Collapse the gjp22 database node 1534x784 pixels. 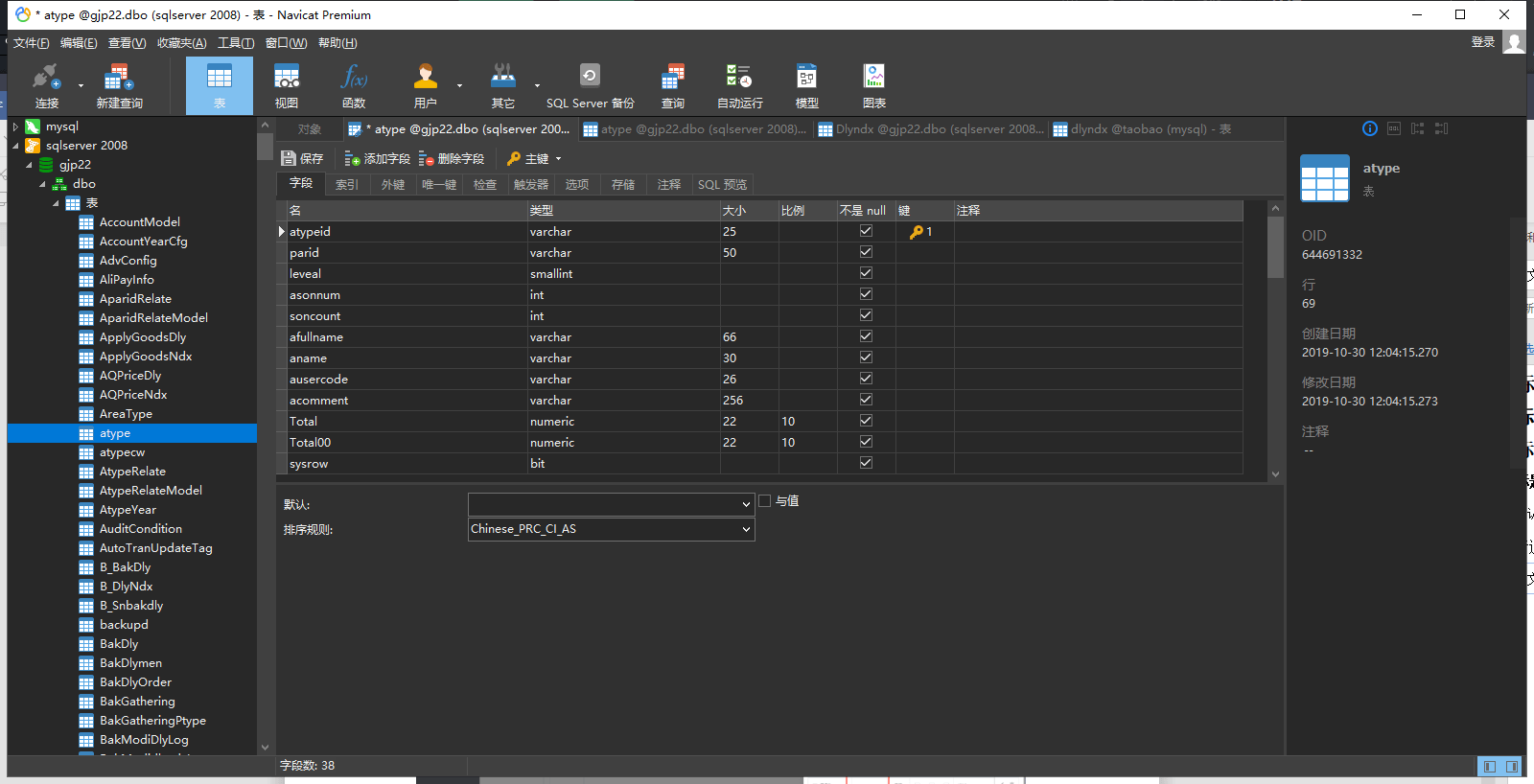[x=29, y=165]
